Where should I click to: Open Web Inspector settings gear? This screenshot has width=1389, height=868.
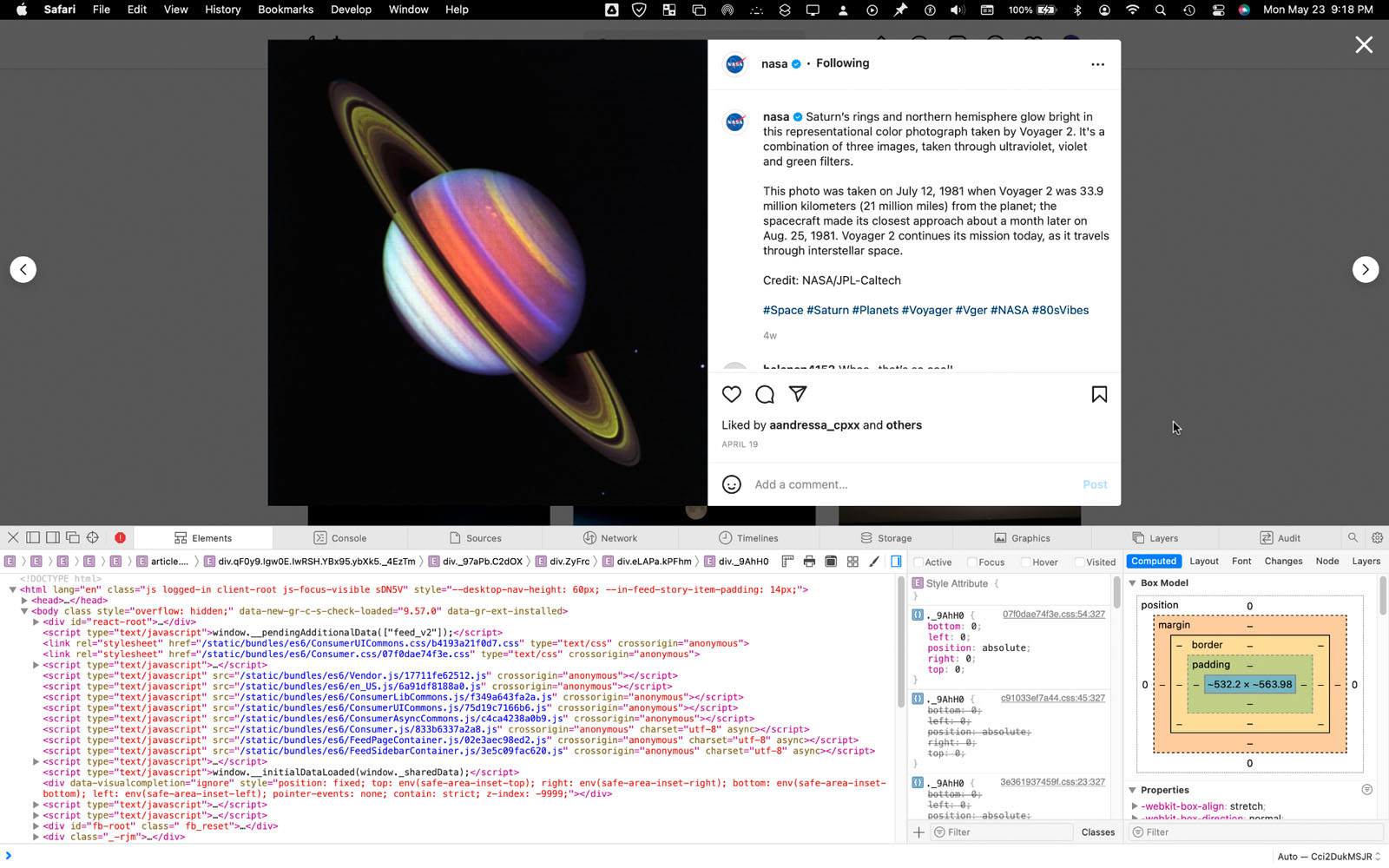(x=1377, y=538)
